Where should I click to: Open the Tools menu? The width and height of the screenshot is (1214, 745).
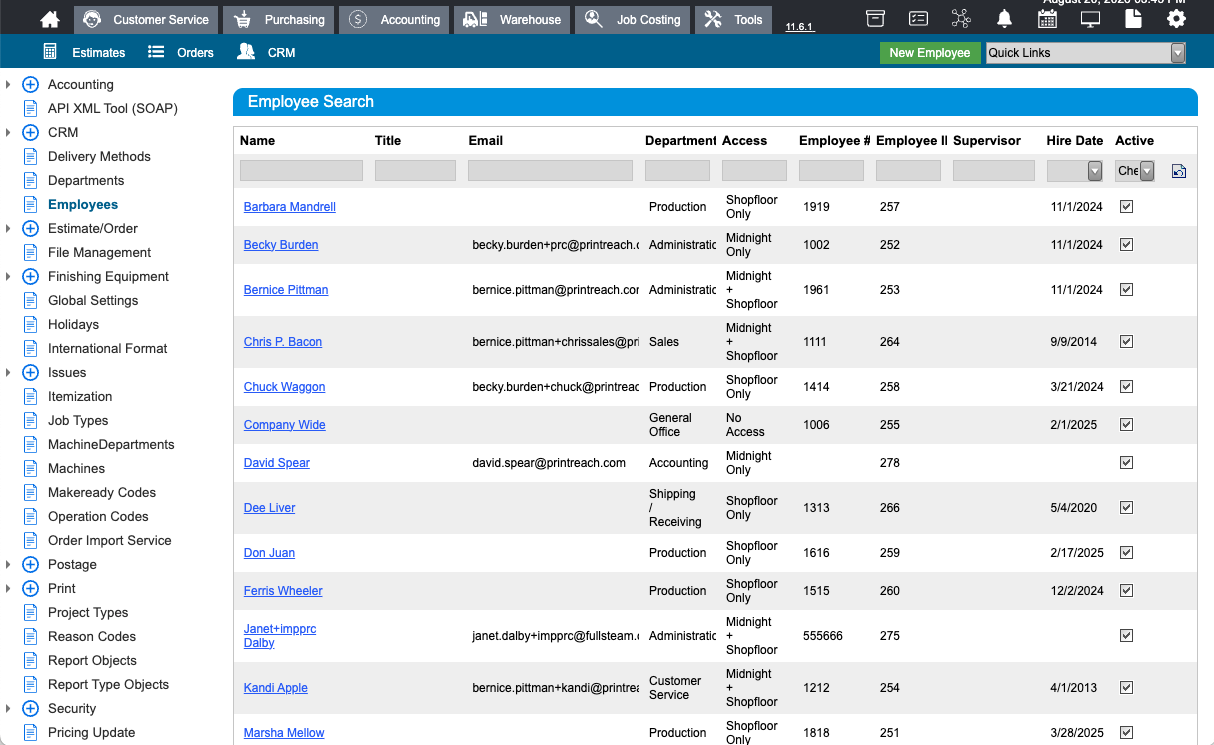point(733,19)
